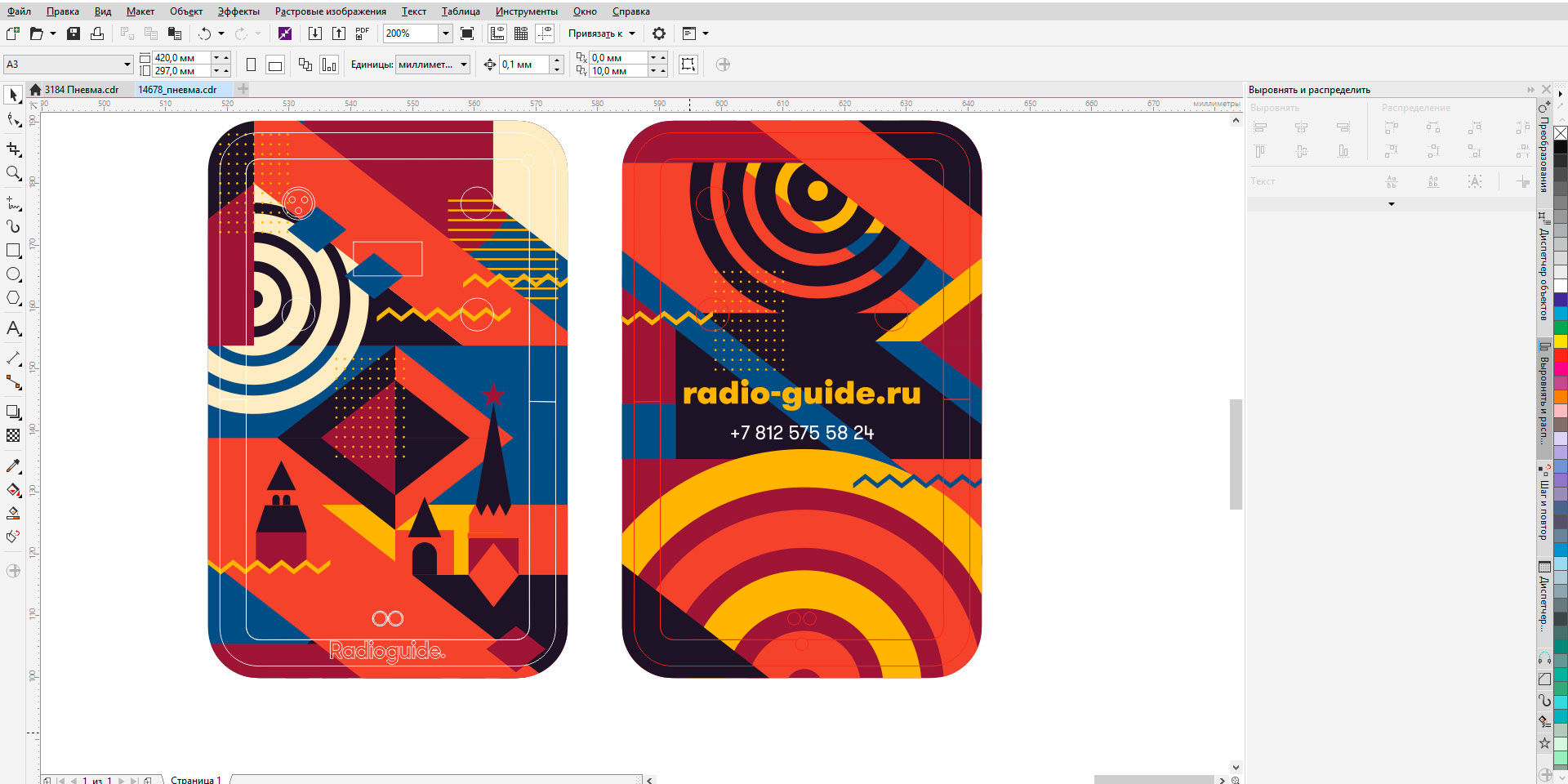Open the Options gear icon
This screenshot has height=784, width=1568.
[x=659, y=33]
